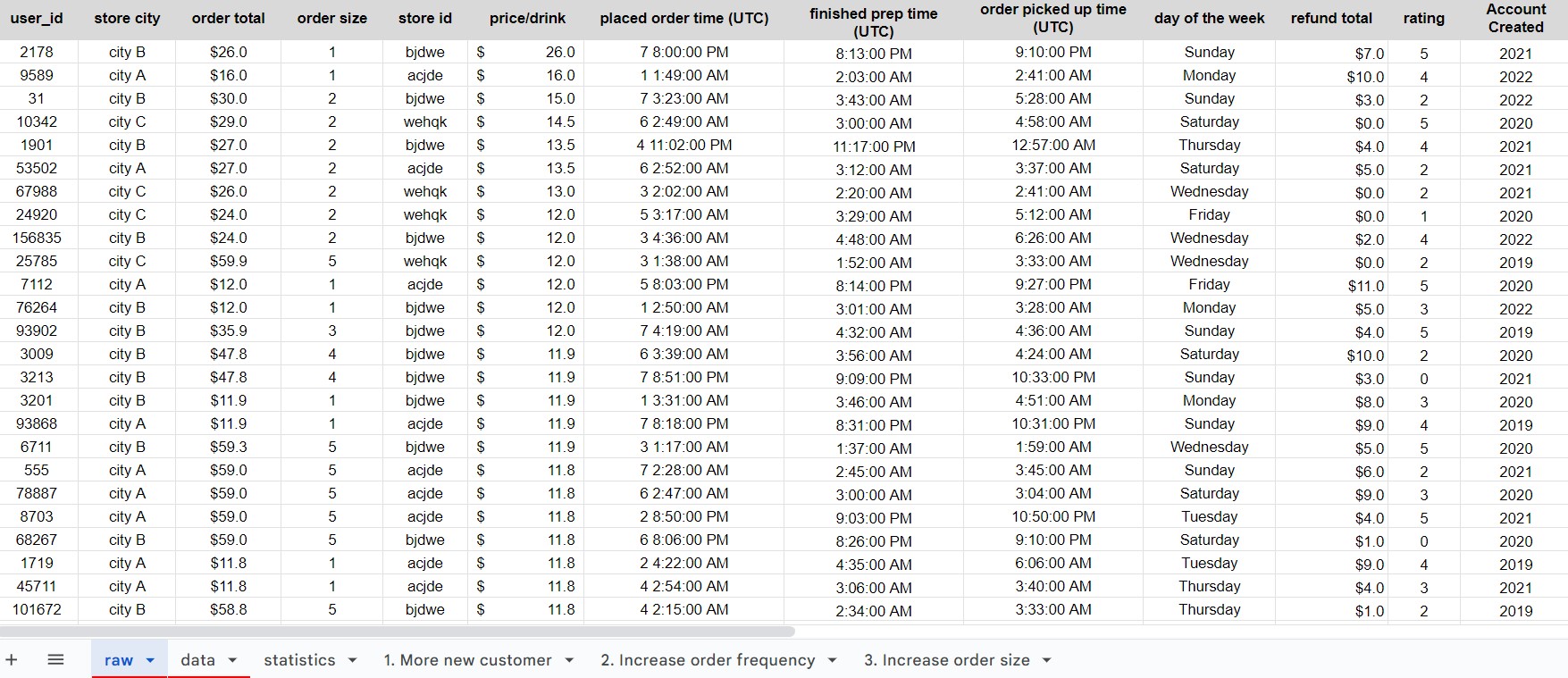Switch to the statistics sheet tab

[x=299, y=660]
